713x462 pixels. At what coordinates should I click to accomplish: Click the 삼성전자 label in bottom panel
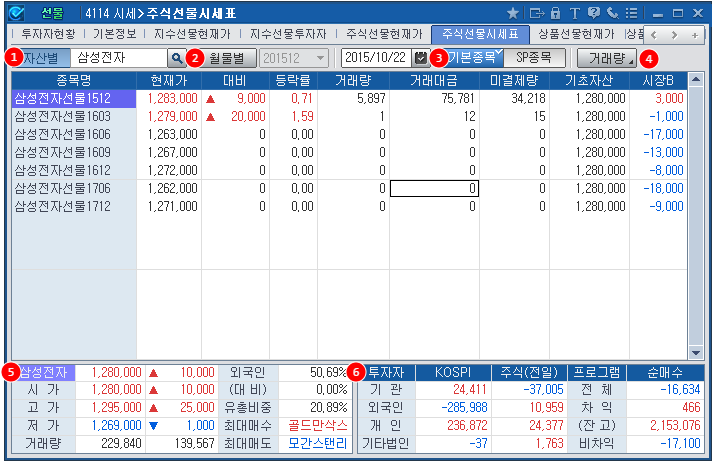click(x=44, y=372)
